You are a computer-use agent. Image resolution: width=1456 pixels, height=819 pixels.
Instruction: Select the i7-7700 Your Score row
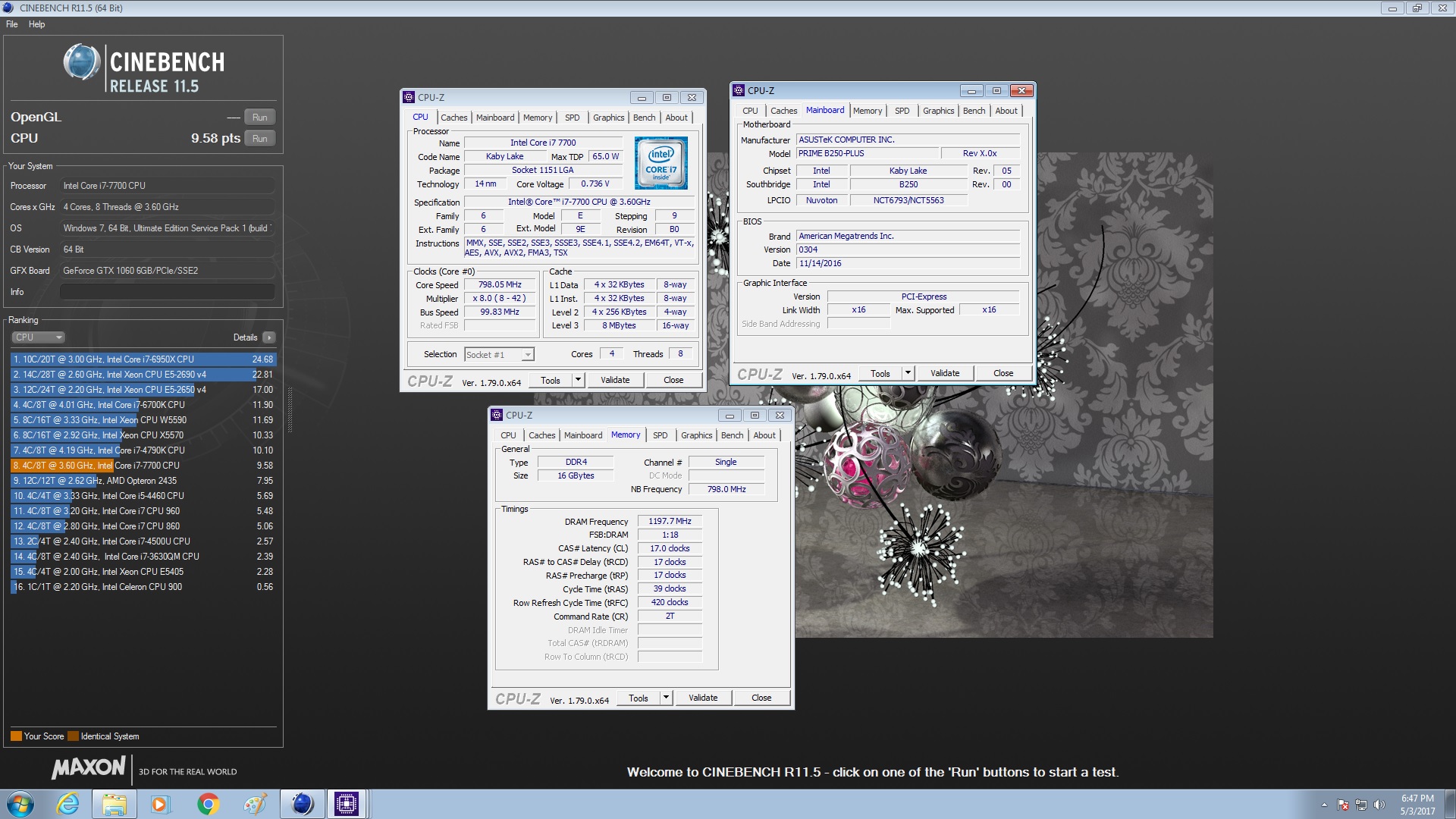coord(143,466)
